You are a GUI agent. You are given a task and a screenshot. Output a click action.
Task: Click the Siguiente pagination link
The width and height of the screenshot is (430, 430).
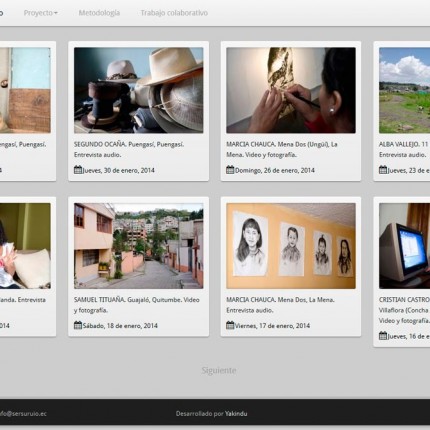[x=219, y=370]
